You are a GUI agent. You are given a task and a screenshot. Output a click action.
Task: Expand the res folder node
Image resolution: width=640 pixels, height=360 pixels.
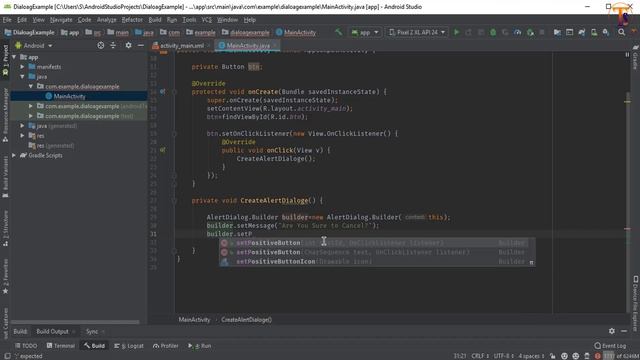coord(22,136)
